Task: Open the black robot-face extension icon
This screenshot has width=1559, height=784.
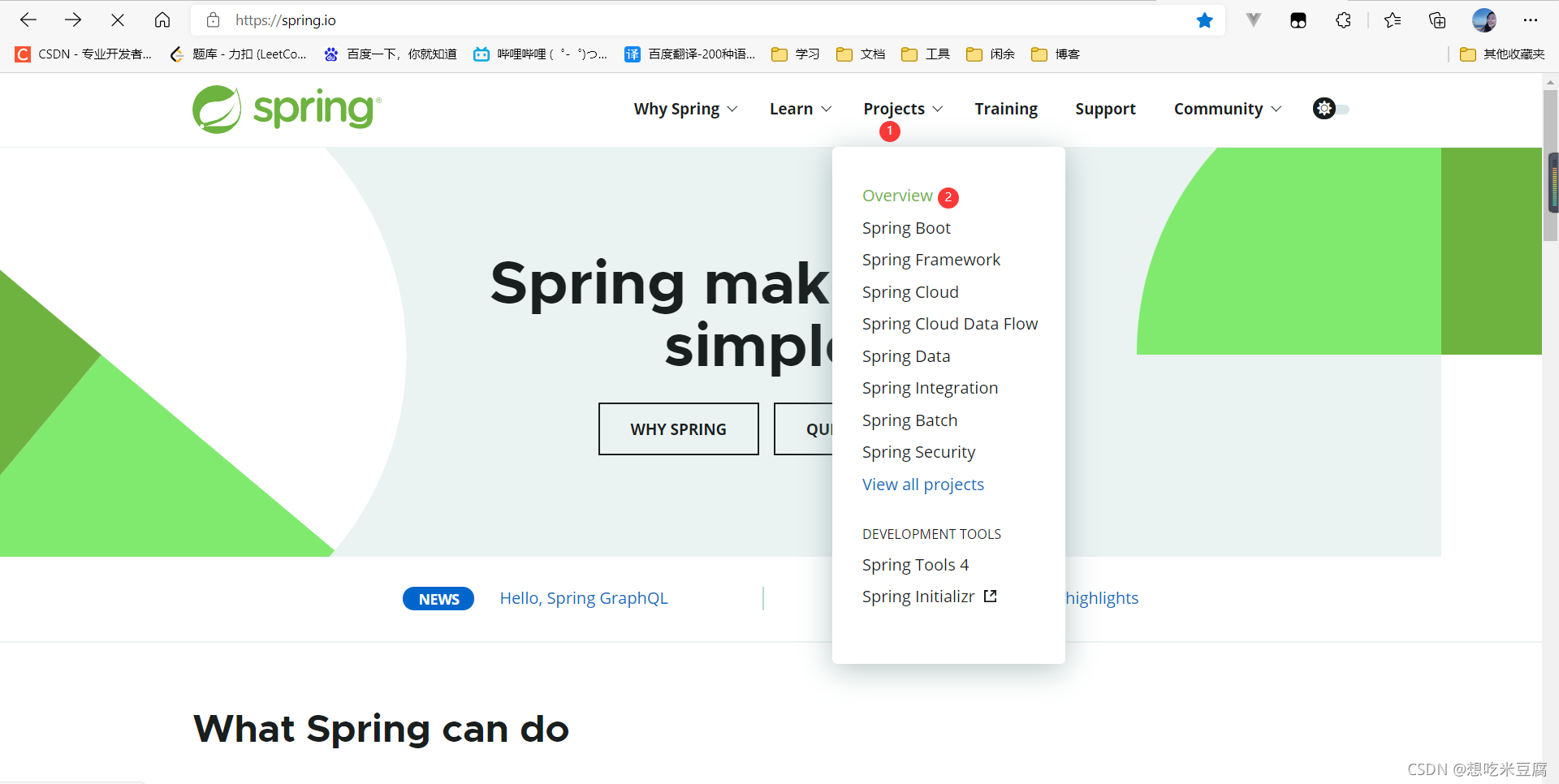Action: [x=1298, y=20]
